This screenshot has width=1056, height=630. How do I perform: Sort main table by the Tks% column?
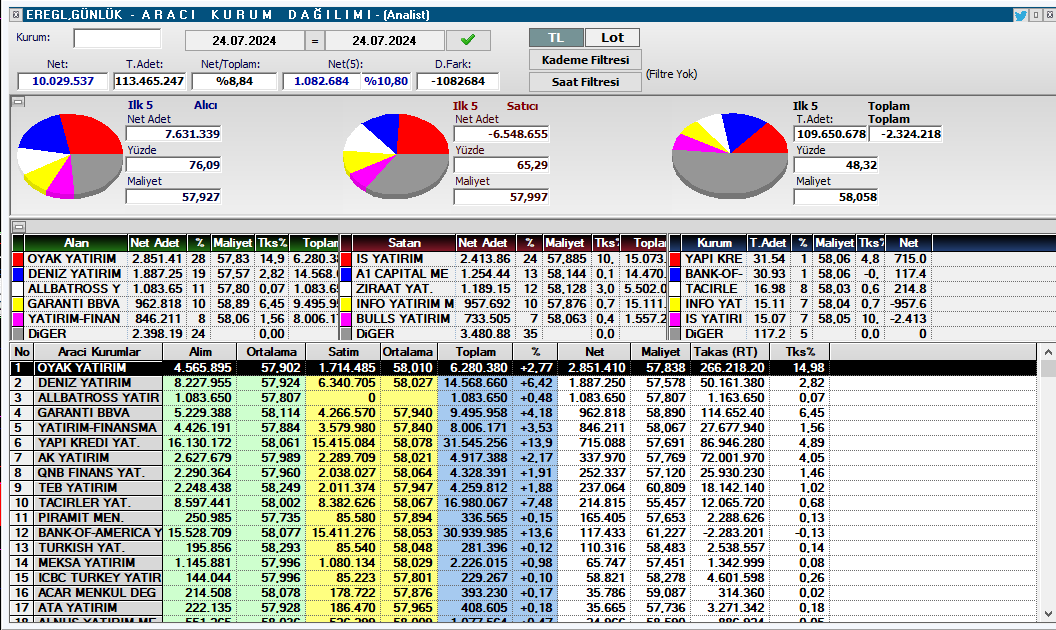pos(800,352)
